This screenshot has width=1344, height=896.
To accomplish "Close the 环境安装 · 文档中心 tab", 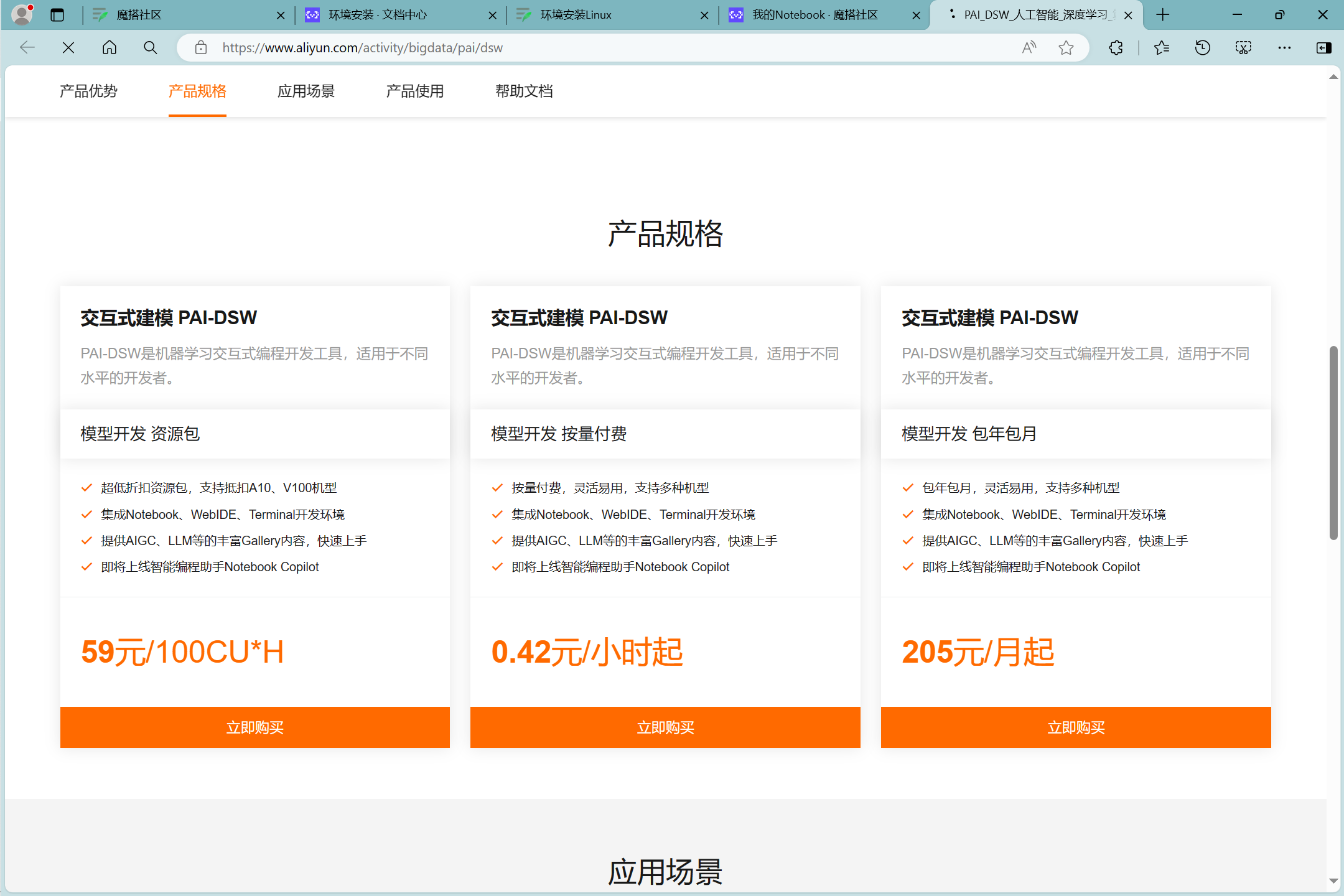I will pos(493,16).
